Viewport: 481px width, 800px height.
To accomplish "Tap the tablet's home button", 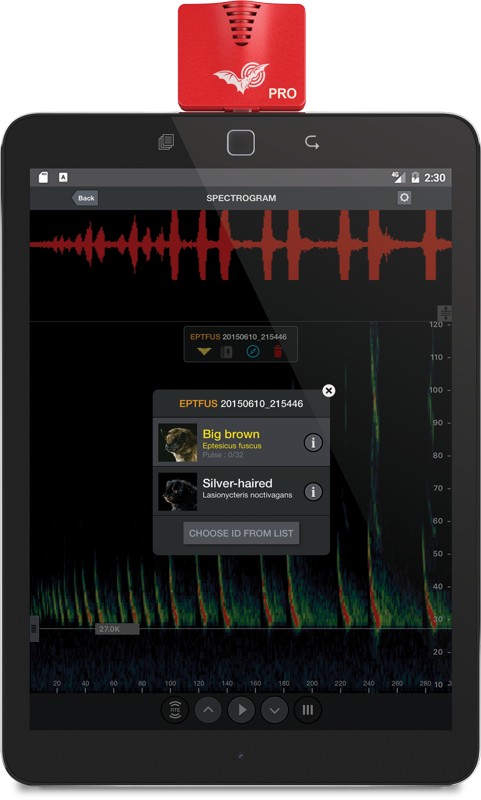I will [241, 142].
